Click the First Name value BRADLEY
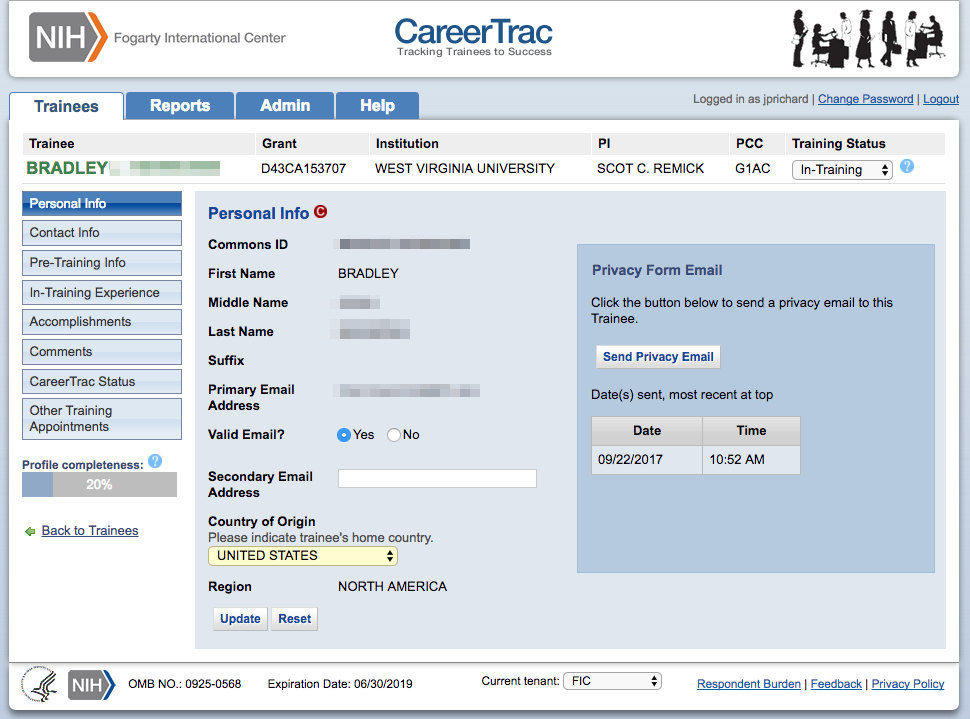 (x=368, y=273)
